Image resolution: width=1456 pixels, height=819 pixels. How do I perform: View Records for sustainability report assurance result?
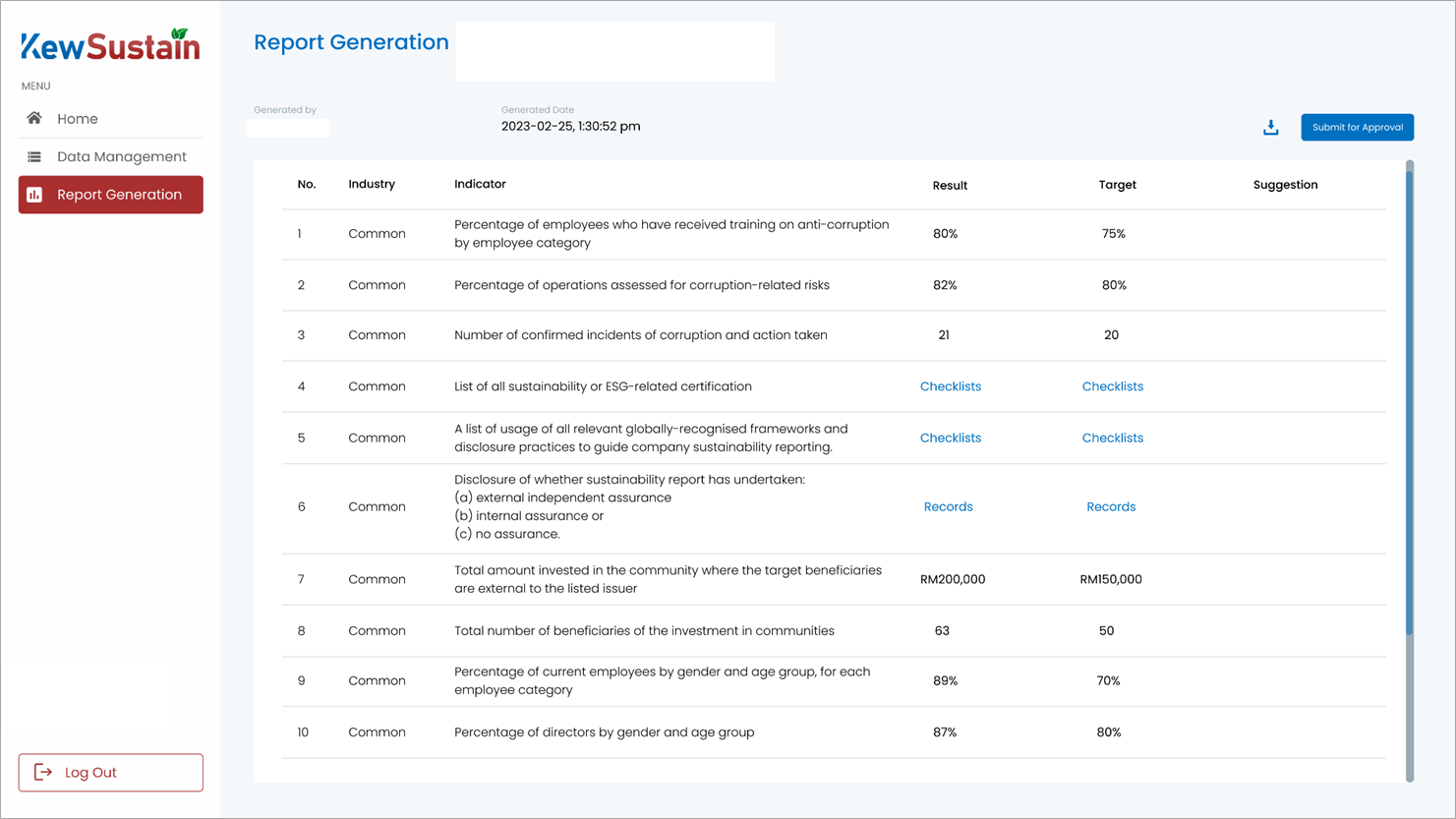tap(948, 506)
